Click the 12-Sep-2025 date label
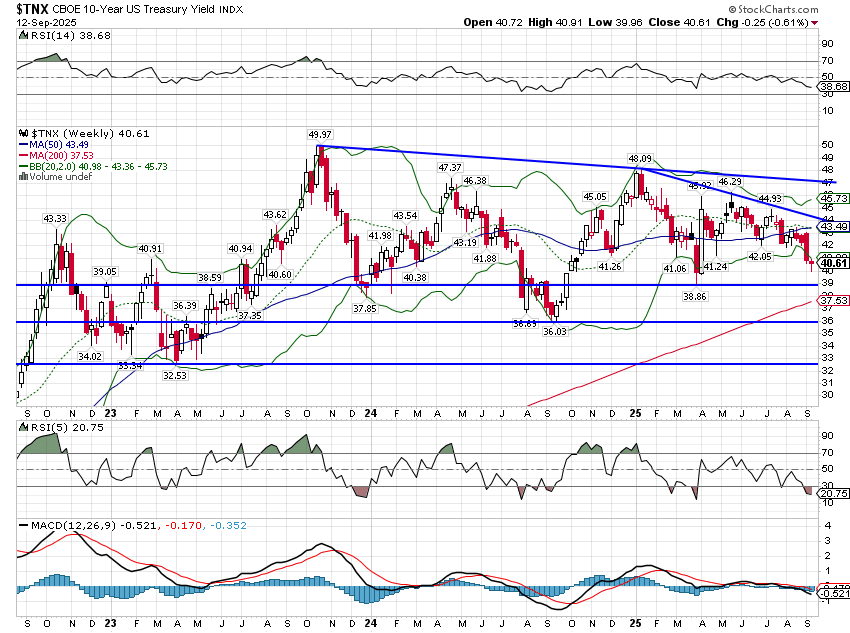This screenshot has width=850, height=633. [47, 23]
